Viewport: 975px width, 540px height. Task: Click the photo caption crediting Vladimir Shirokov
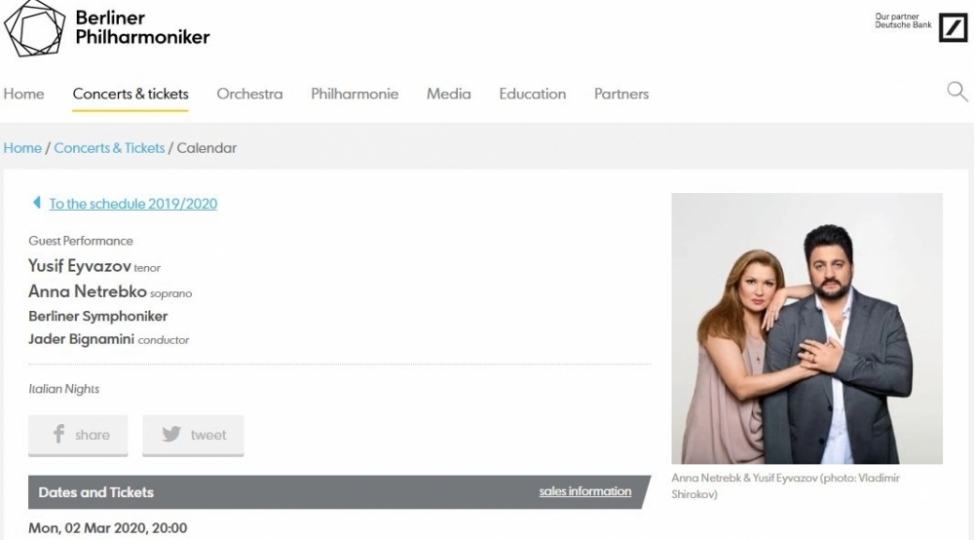tap(785, 486)
